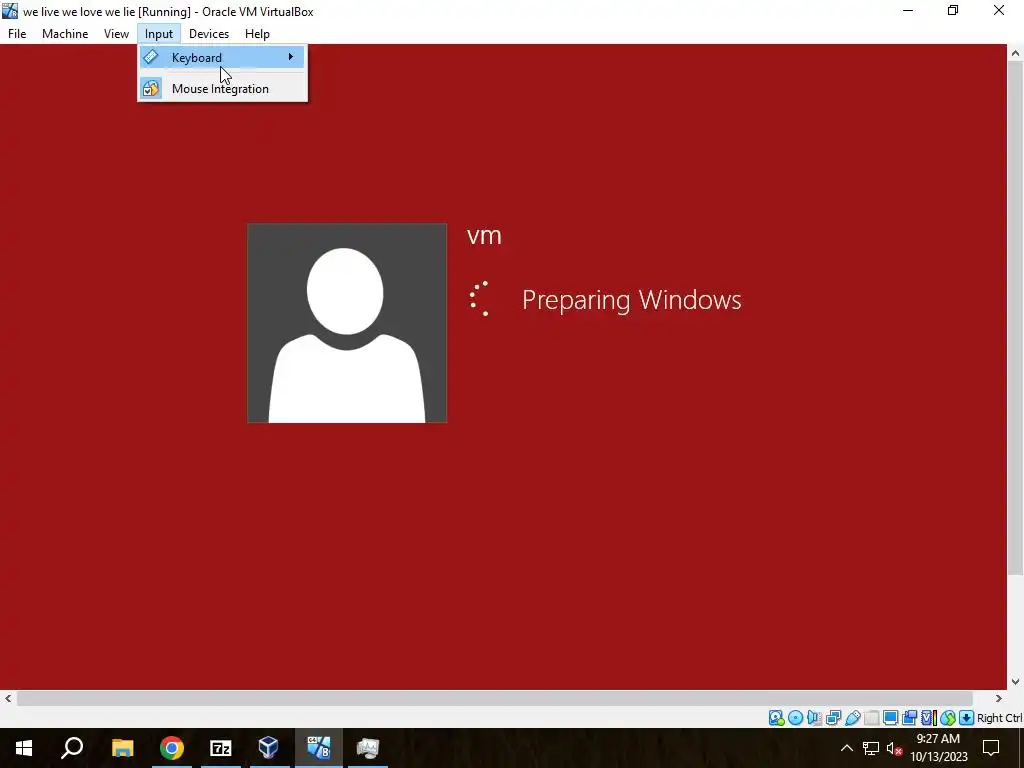The image size is (1024, 768).
Task: Click the VirtualBox window title icon
Action: pos(10,11)
